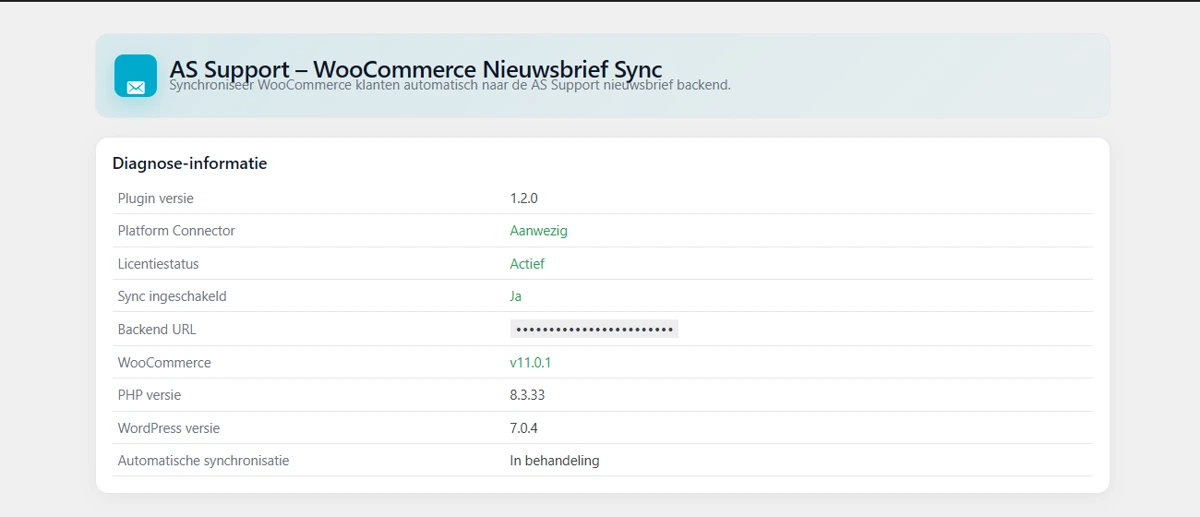Viewport: 1200px width, 517px height.
Task: Click the green Aanwezig status value
Action: pos(539,231)
